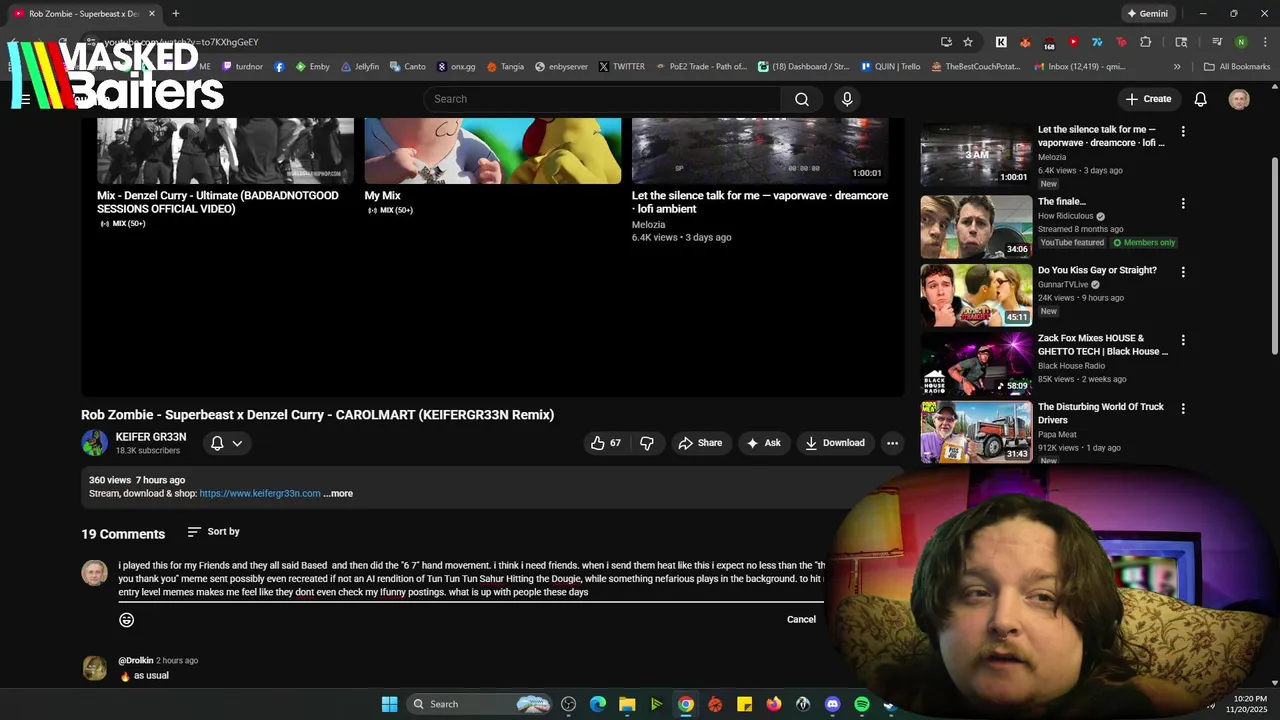Image resolution: width=1280 pixels, height=720 pixels.
Task: Dislike the video with thumbs down
Action: (x=647, y=443)
